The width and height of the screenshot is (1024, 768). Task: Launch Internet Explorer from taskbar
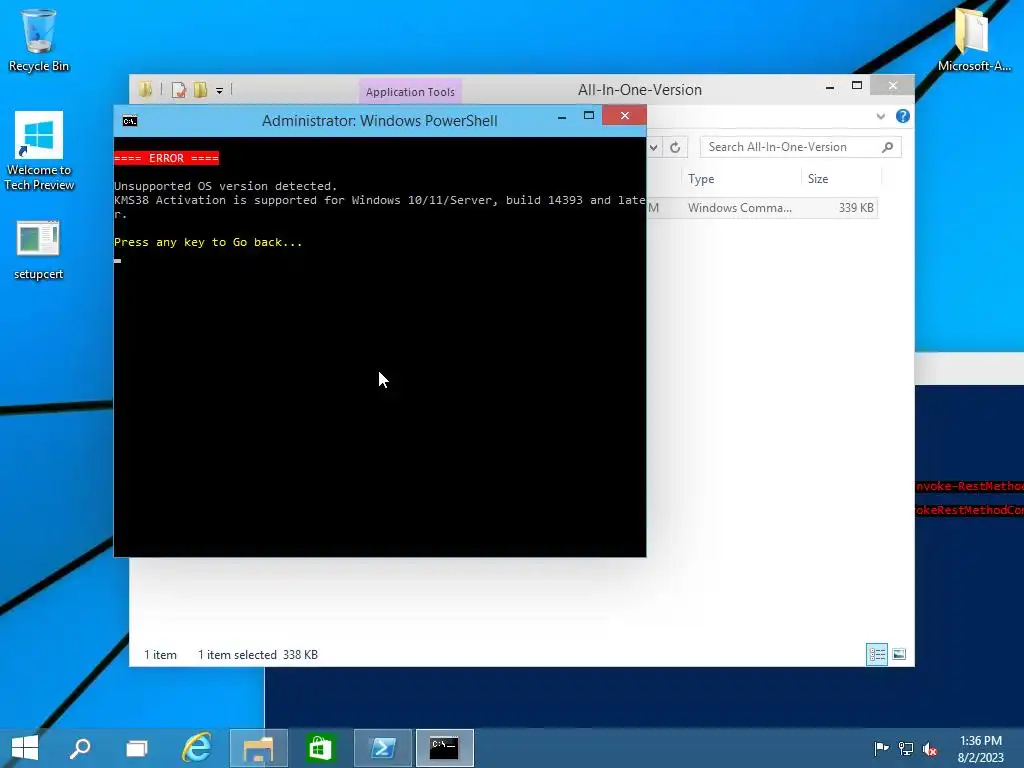(196, 748)
